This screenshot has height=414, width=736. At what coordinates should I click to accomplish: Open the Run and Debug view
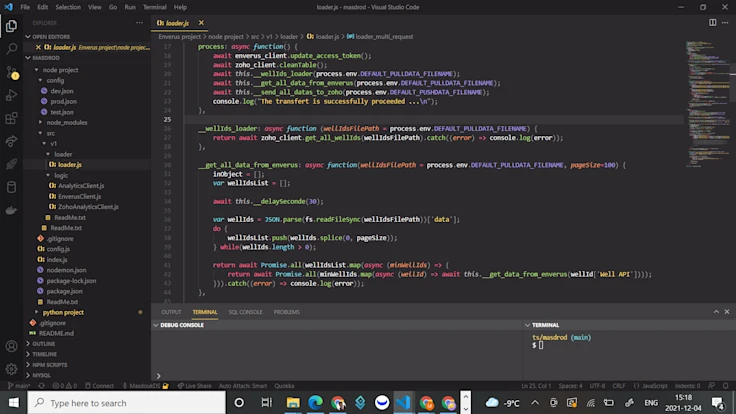(11, 95)
